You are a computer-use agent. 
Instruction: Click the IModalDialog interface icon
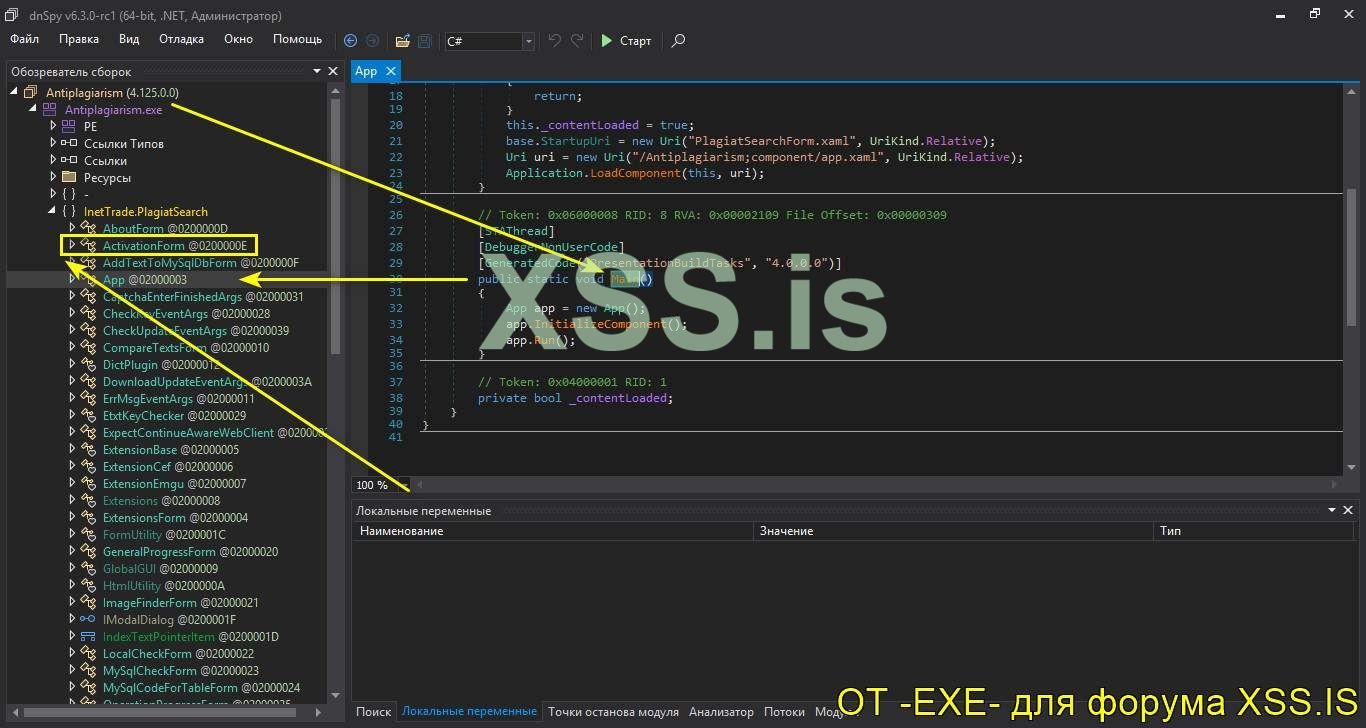(x=88, y=620)
